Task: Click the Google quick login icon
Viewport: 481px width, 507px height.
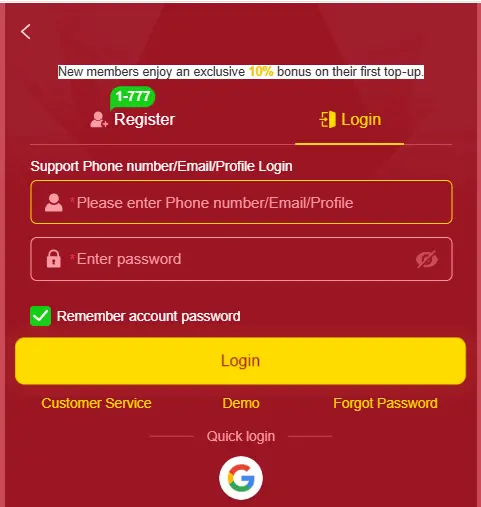Action: (x=241, y=478)
